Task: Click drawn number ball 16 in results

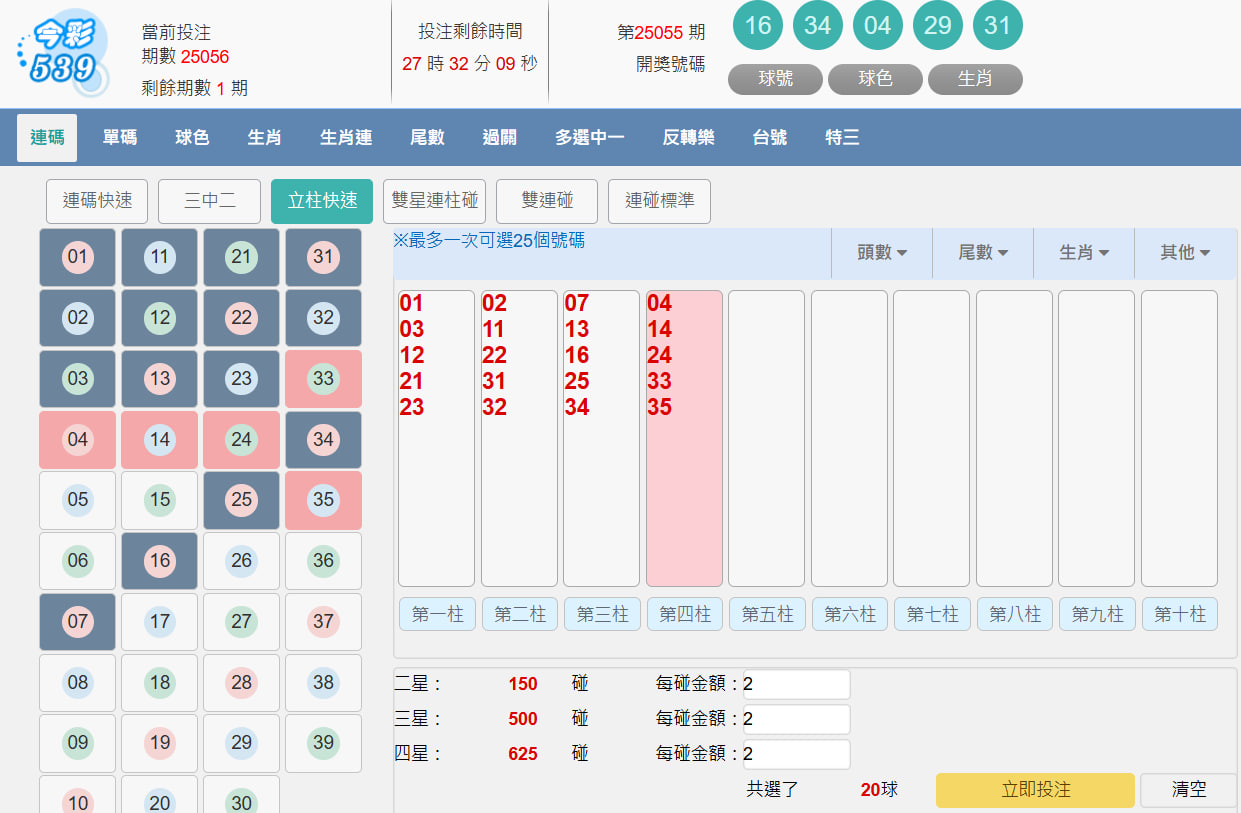Action: [758, 26]
